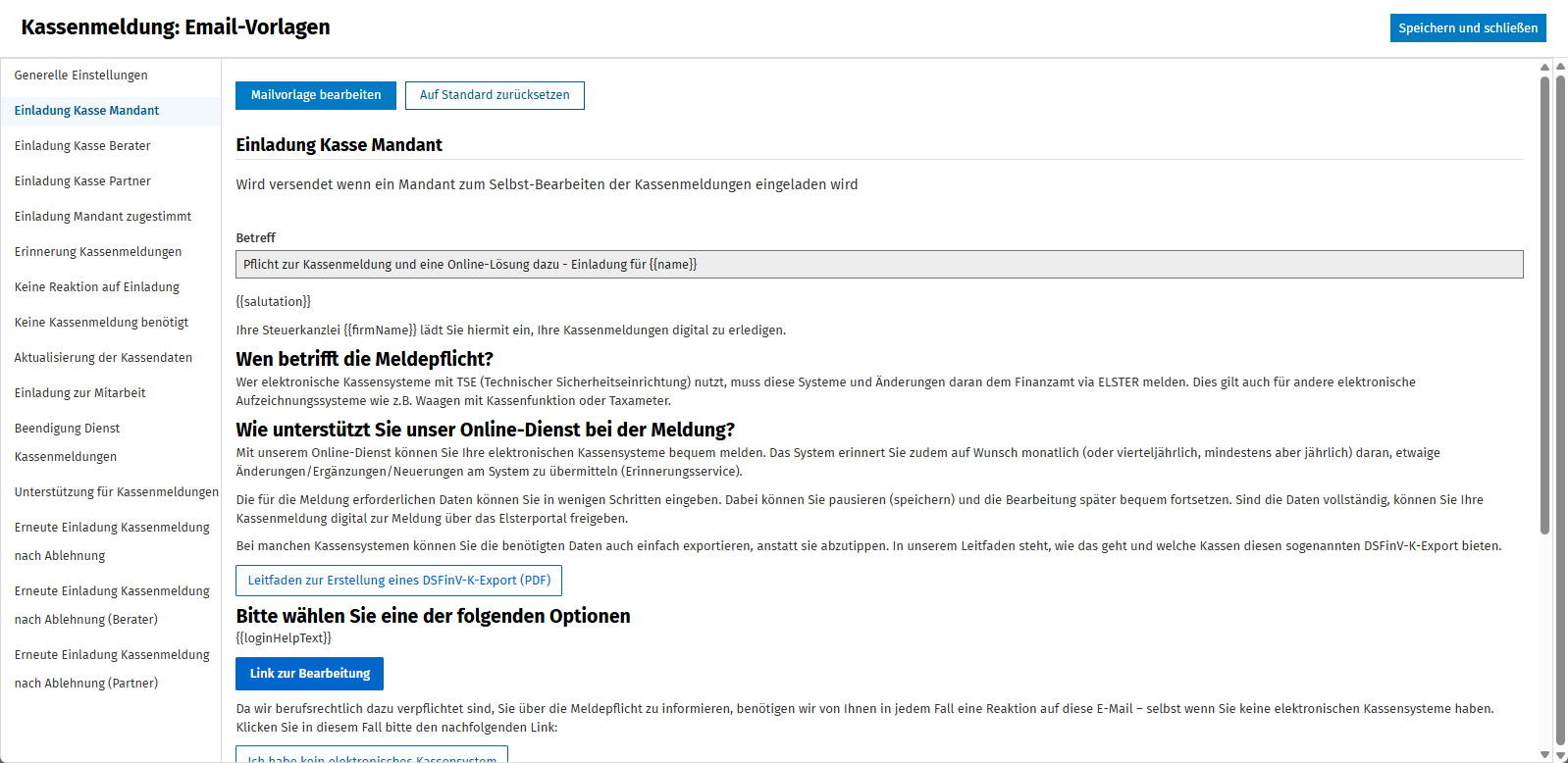Click Speichern und schließen button
Image resolution: width=1568 pixels, height=763 pixels.
tap(1468, 27)
